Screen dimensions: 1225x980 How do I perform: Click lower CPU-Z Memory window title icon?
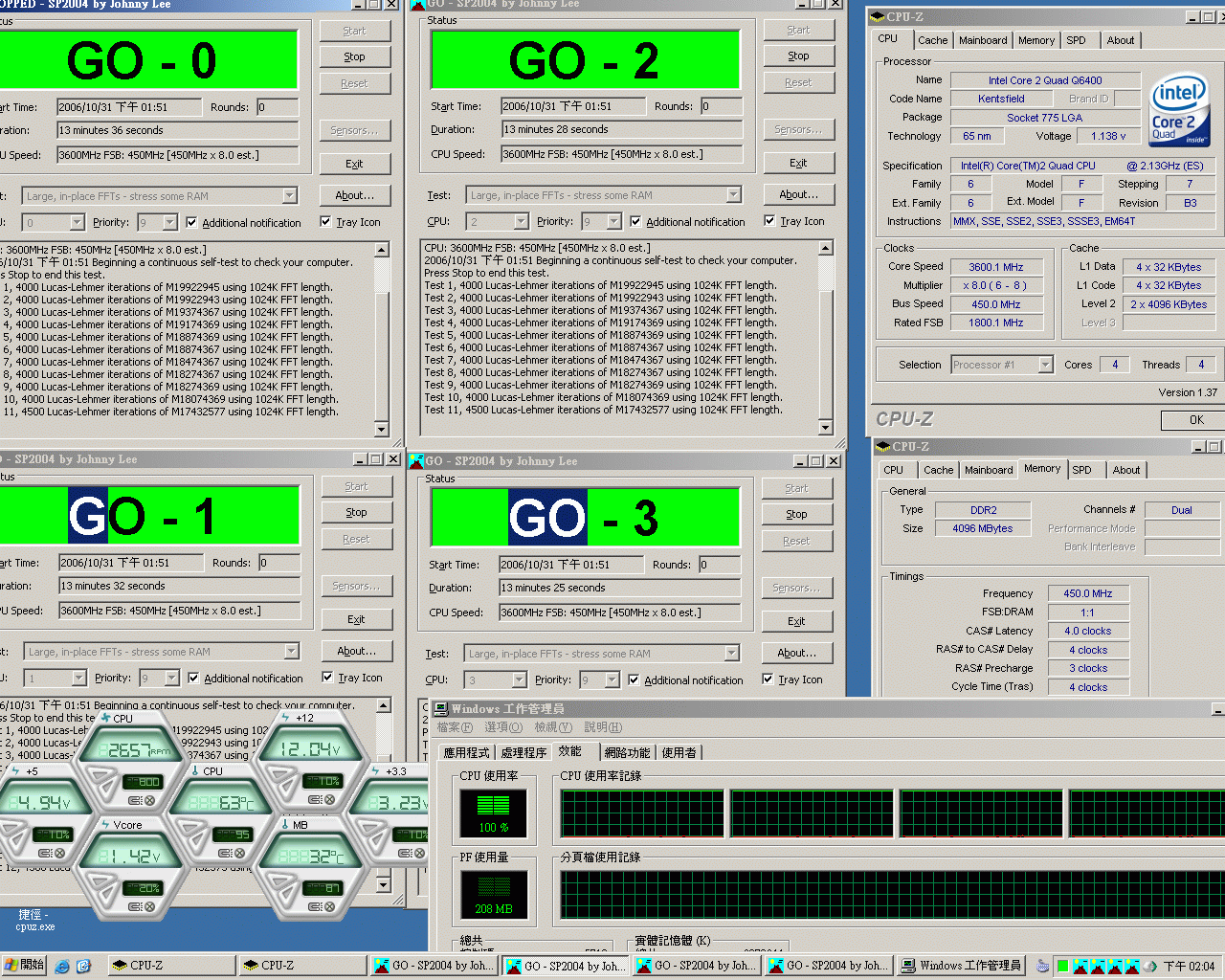pyautogui.click(x=882, y=446)
